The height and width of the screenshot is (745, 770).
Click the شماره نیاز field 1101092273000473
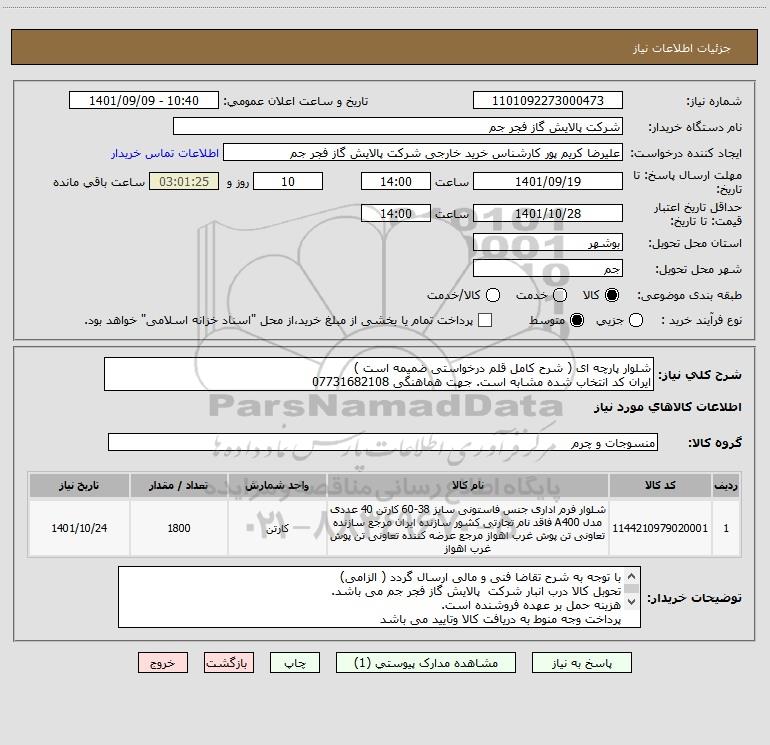click(x=548, y=101)
